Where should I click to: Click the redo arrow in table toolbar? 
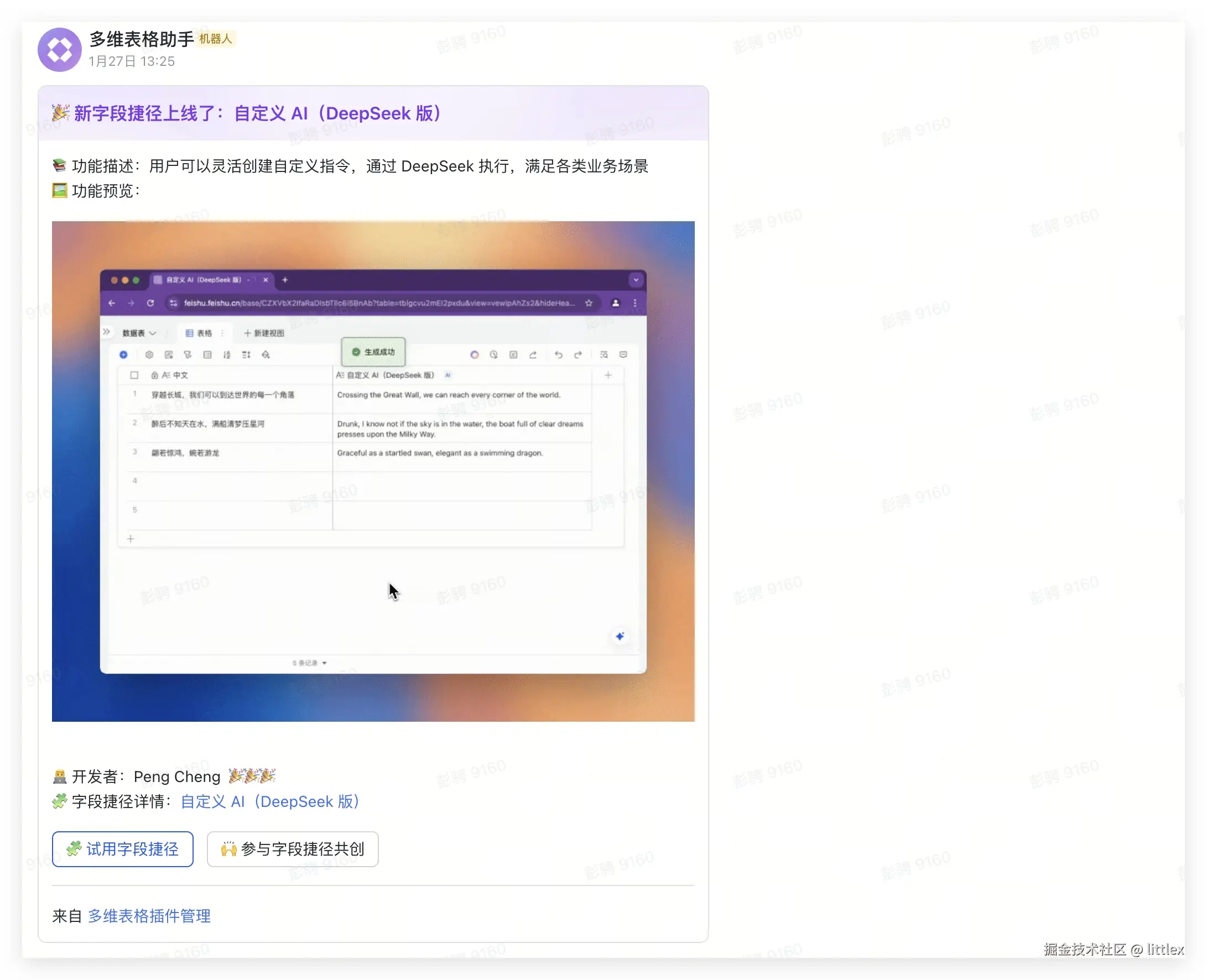pos(578,355)
